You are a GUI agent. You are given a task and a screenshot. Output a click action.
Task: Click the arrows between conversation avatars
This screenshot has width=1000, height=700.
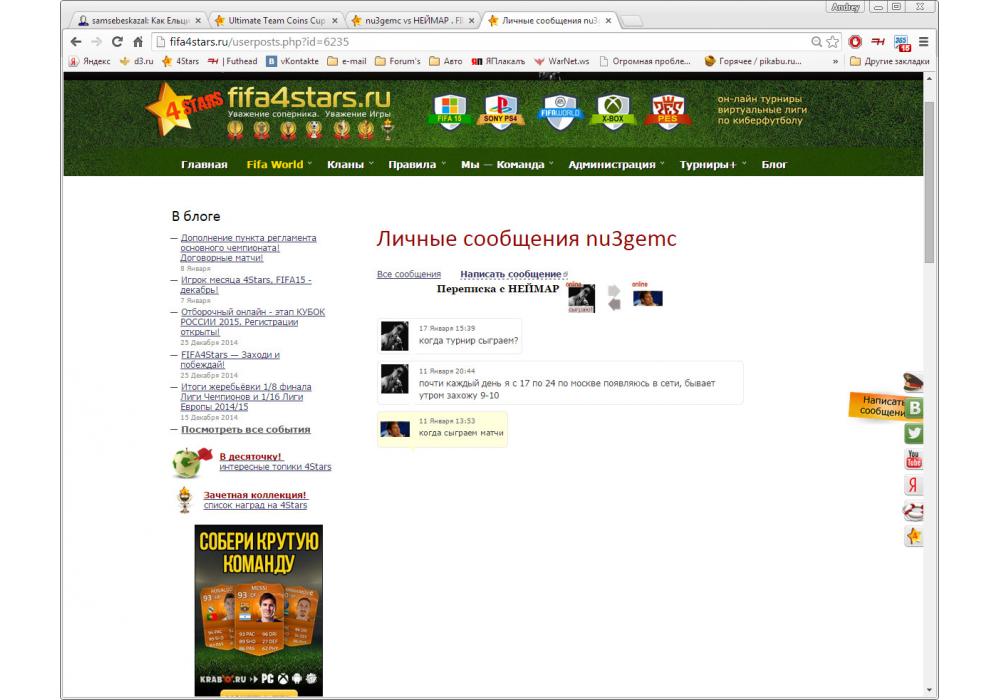(x=614, y=298)
